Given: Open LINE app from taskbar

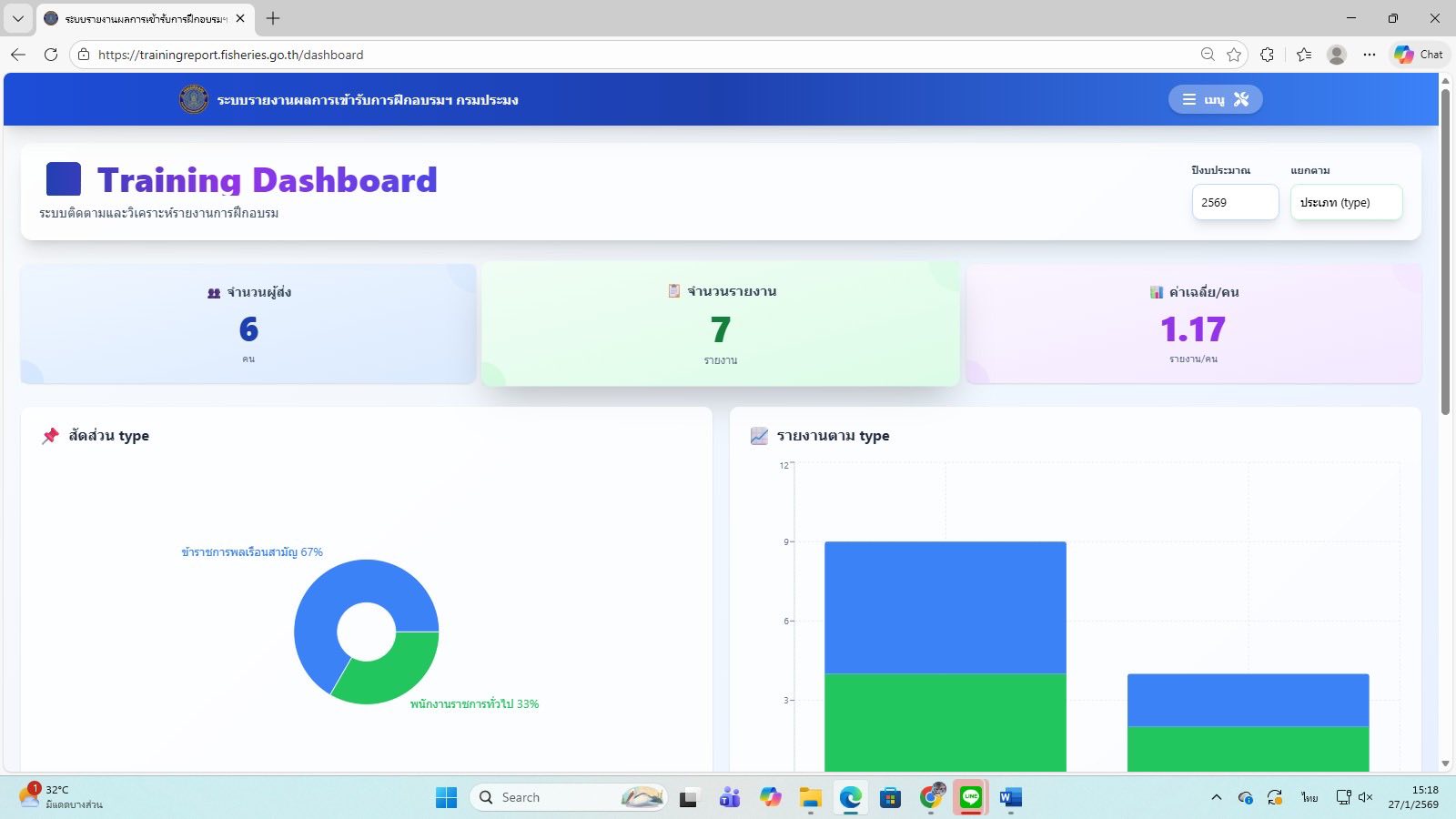Looking at the screenshot, I should pyautogui.click(x=971, y=797).
